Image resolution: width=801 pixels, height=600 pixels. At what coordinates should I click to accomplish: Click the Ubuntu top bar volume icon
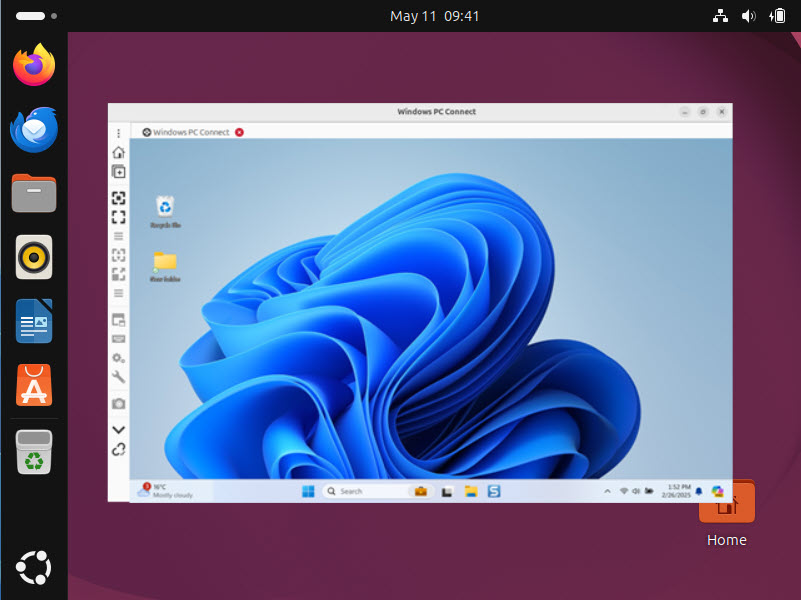pos(748,16)
